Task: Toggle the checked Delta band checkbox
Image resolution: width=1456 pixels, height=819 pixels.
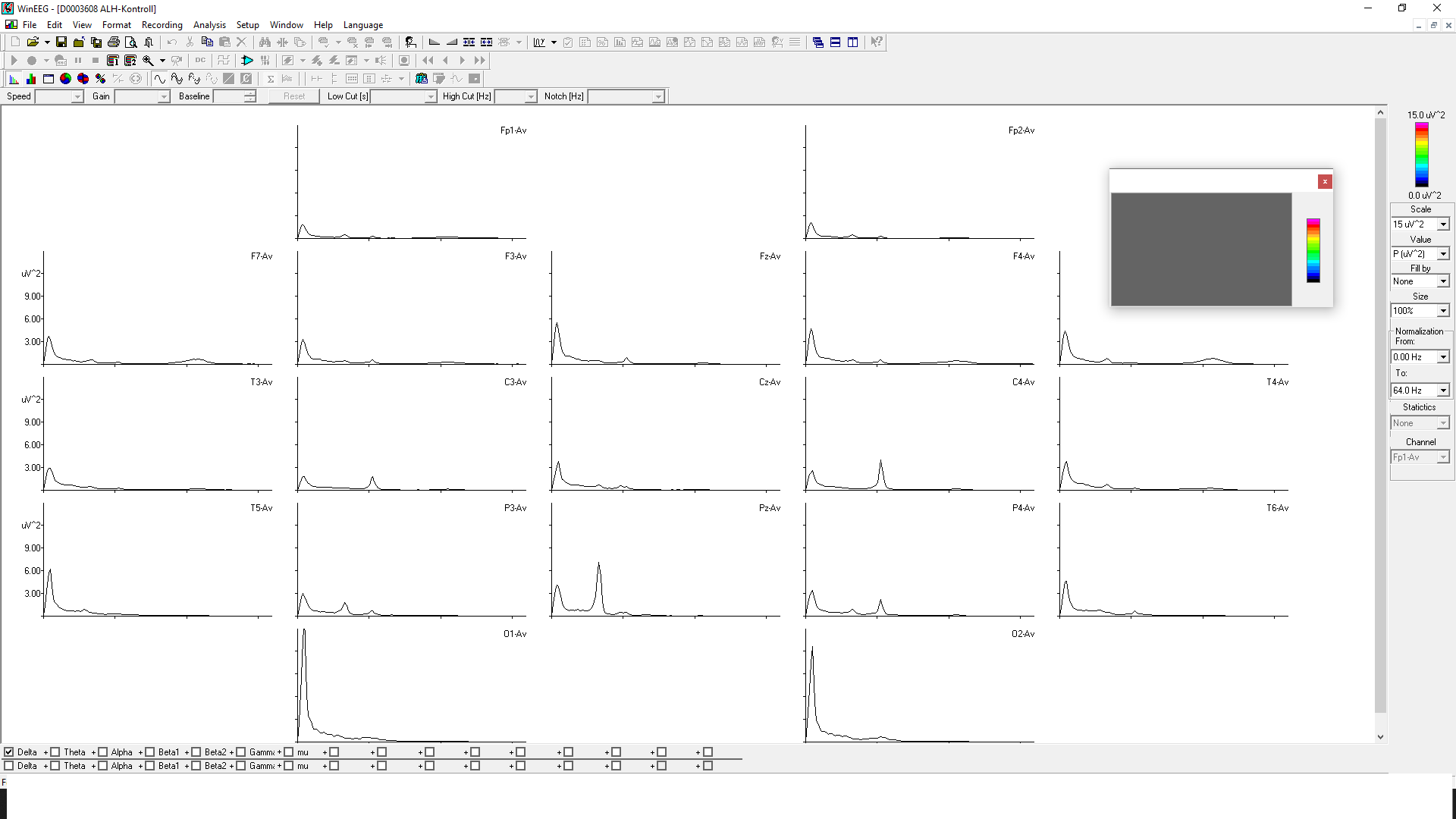Action: [9, 752]
